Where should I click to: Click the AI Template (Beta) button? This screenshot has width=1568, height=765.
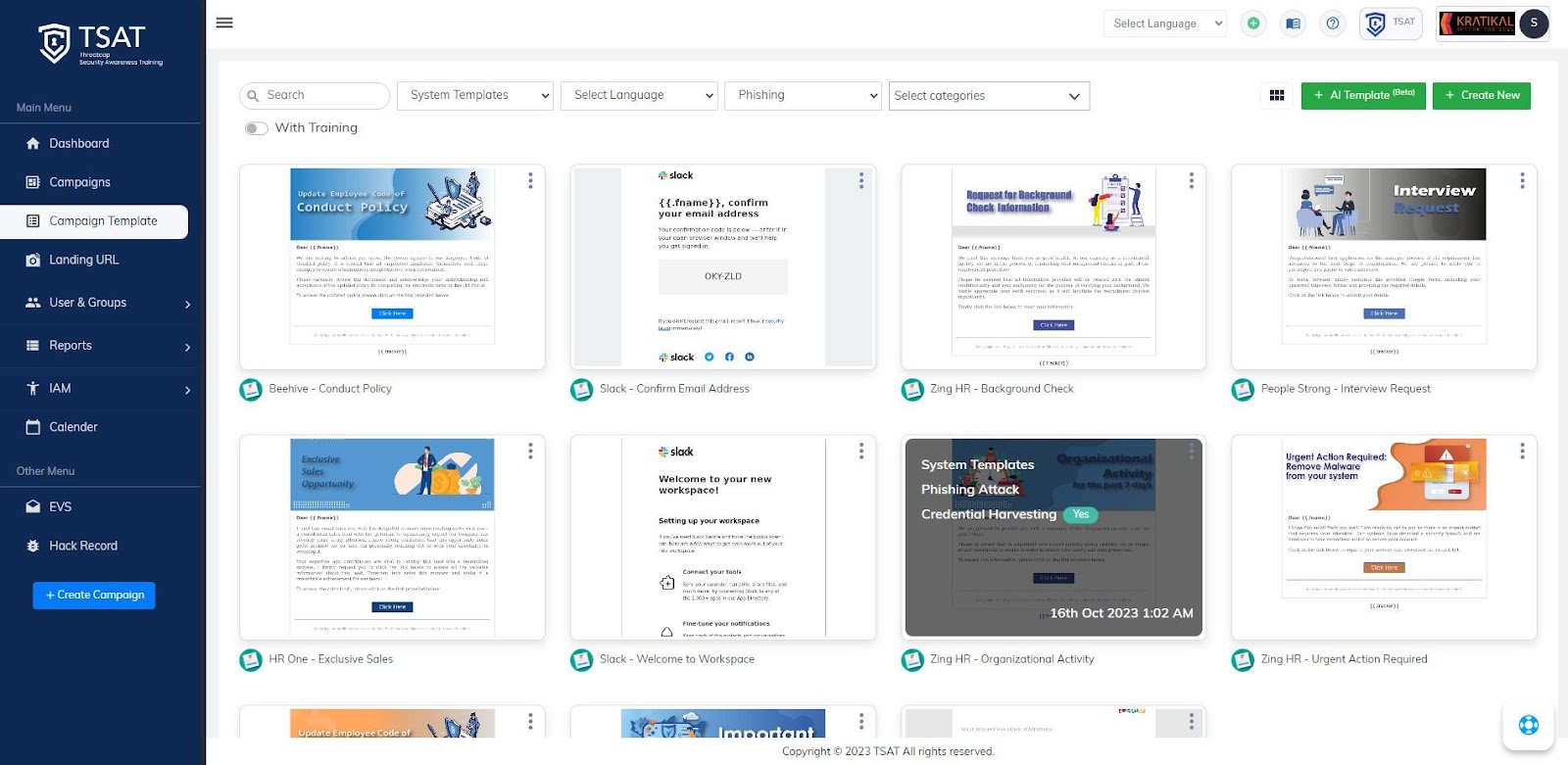point(1363,96)
